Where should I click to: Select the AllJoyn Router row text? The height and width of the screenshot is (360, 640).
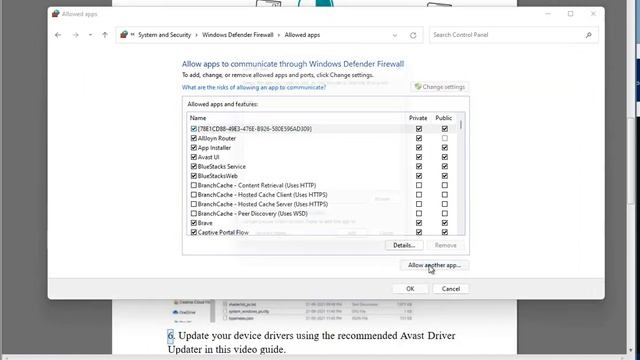[217, 138]
